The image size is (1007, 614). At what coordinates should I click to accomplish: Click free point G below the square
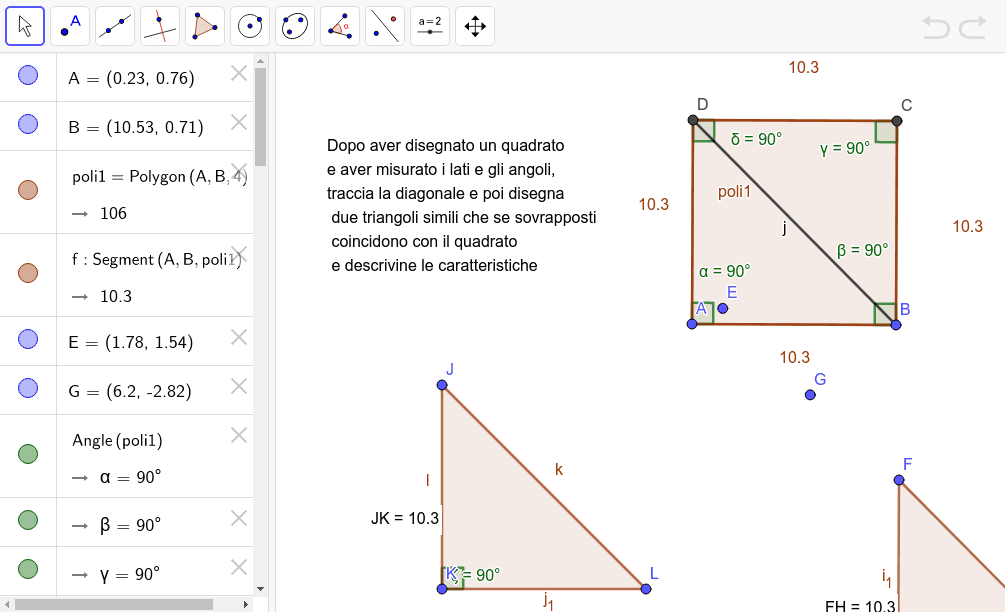click(810, 395)
